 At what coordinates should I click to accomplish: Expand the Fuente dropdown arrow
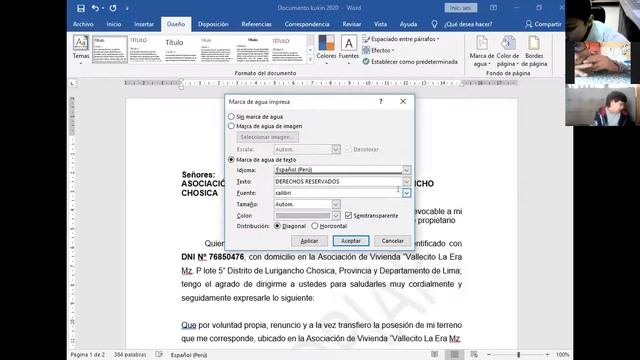[406, 193]
